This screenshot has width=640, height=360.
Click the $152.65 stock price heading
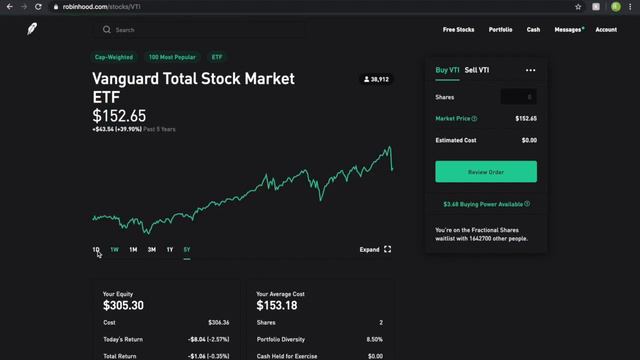click(x=119, y=116)
